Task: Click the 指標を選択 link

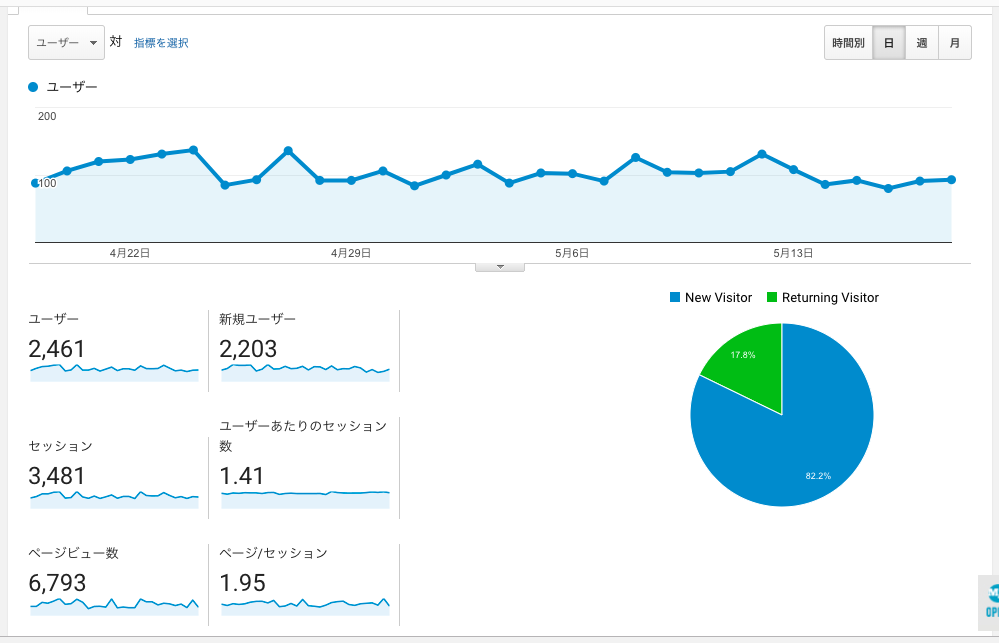Action: 161,43
